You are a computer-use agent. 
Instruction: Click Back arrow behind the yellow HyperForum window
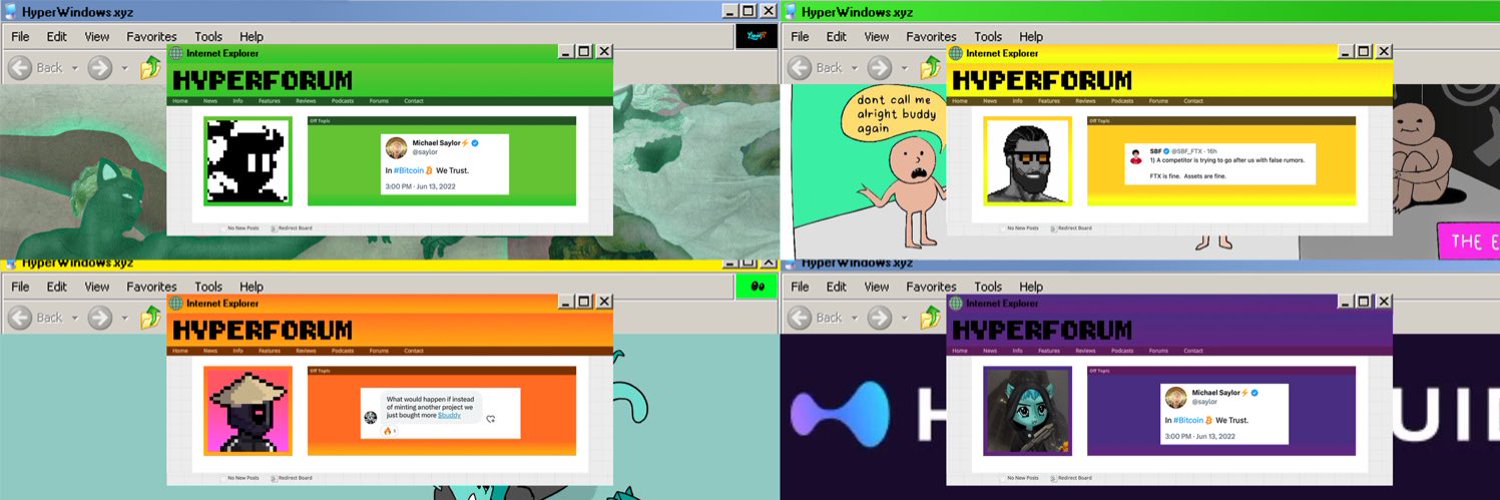(x=799, y=68)
